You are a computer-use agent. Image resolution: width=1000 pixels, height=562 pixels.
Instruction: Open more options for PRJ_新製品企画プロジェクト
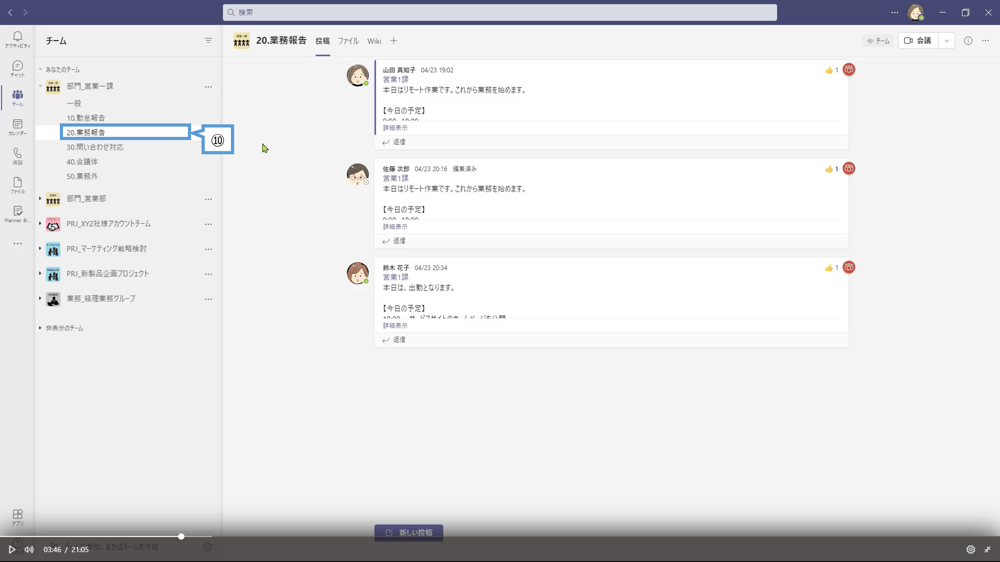[x=208, y=274]
